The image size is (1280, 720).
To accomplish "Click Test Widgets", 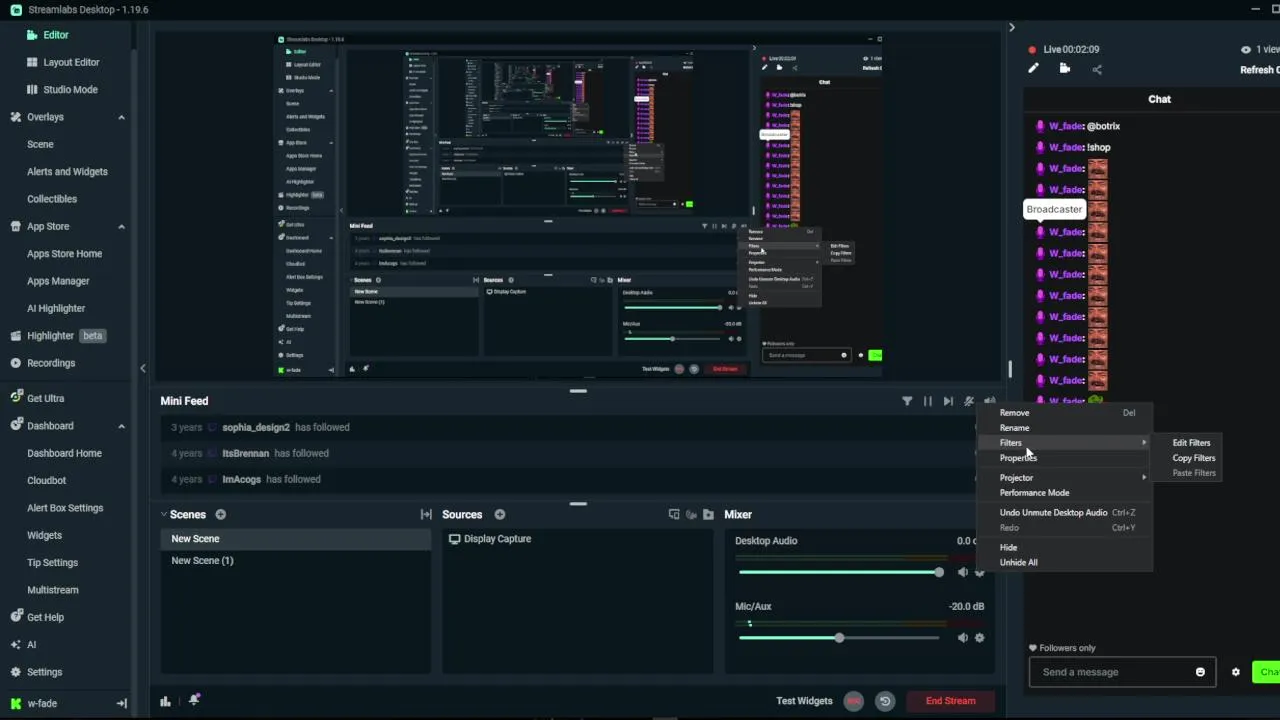I will point(804,701).
